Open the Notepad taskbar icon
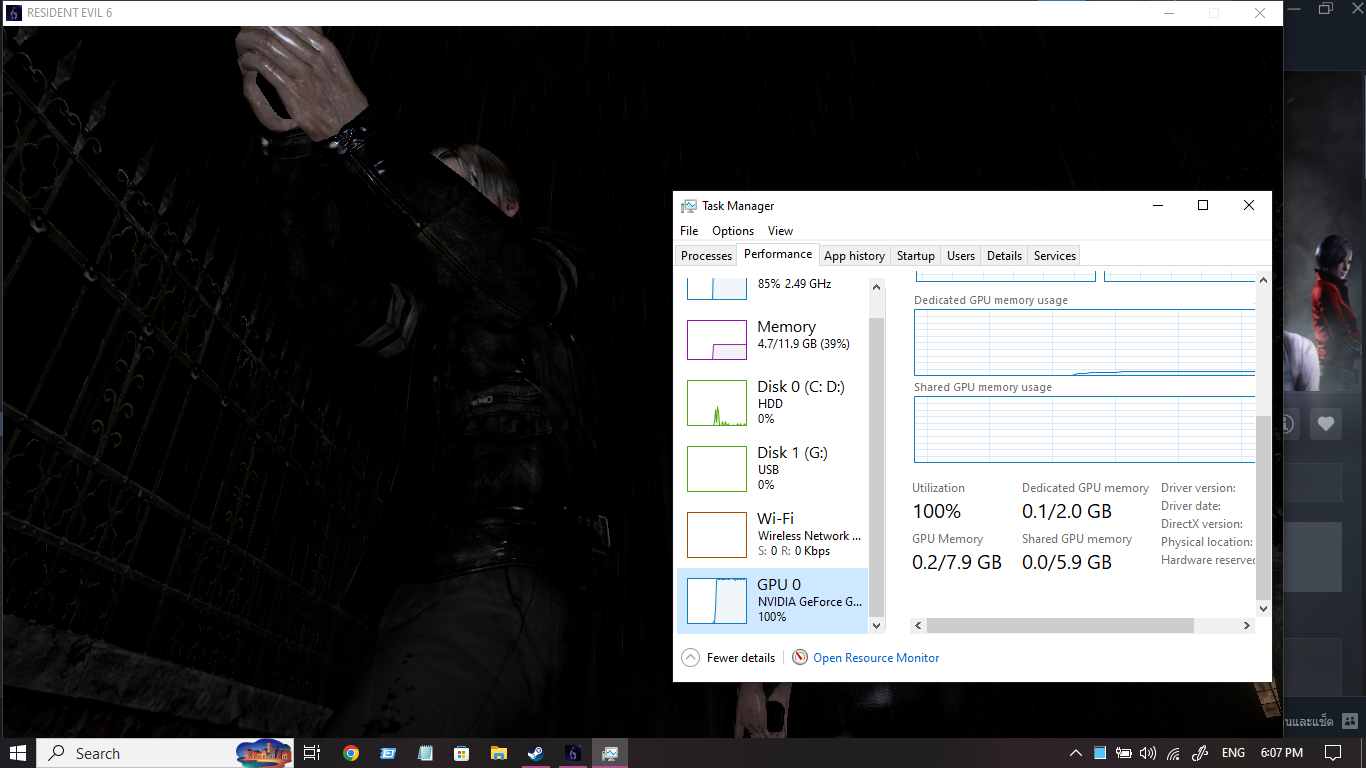 point(425,753)
